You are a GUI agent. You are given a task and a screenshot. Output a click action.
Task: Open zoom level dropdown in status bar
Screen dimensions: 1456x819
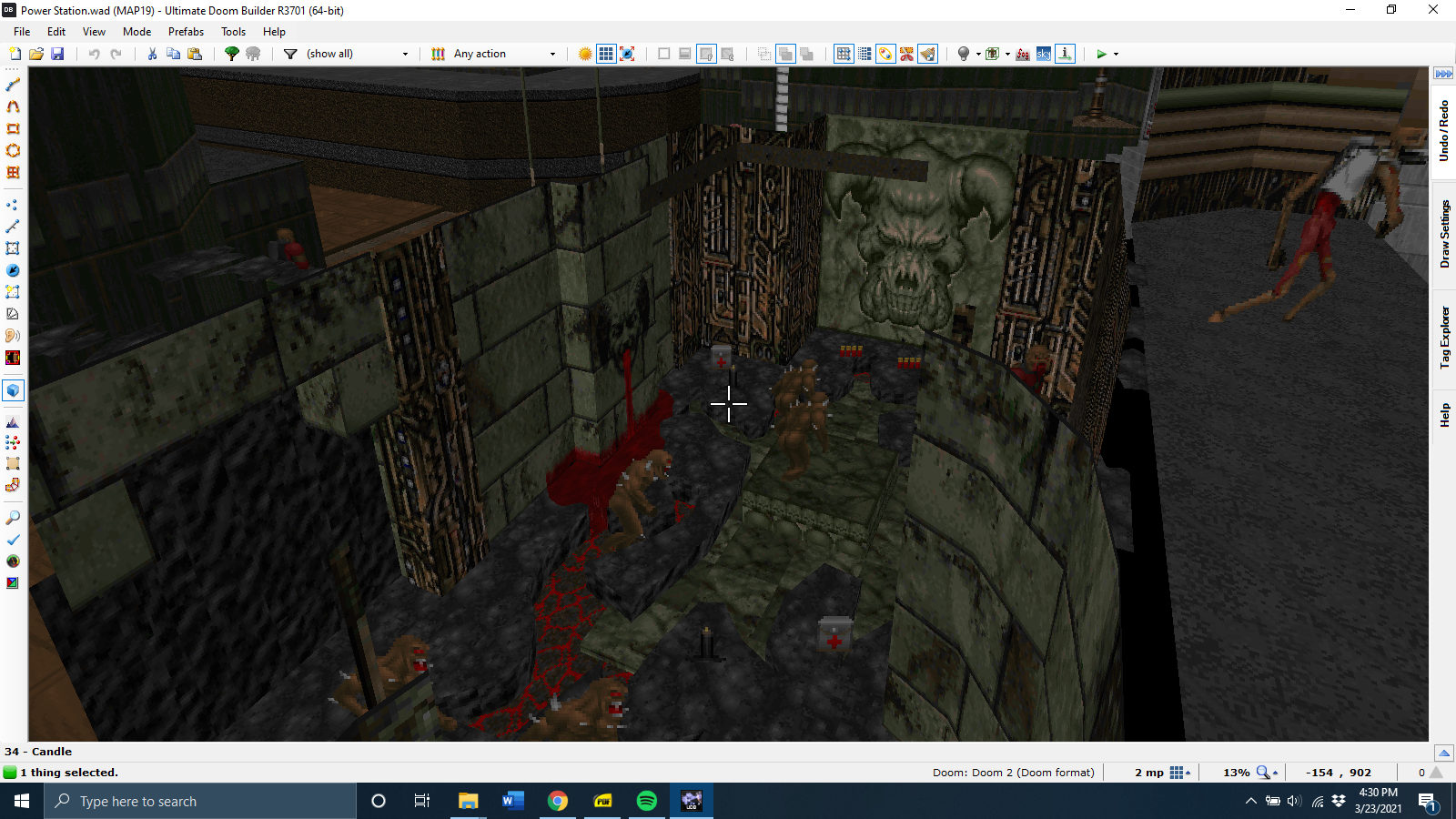(1268, 773)
